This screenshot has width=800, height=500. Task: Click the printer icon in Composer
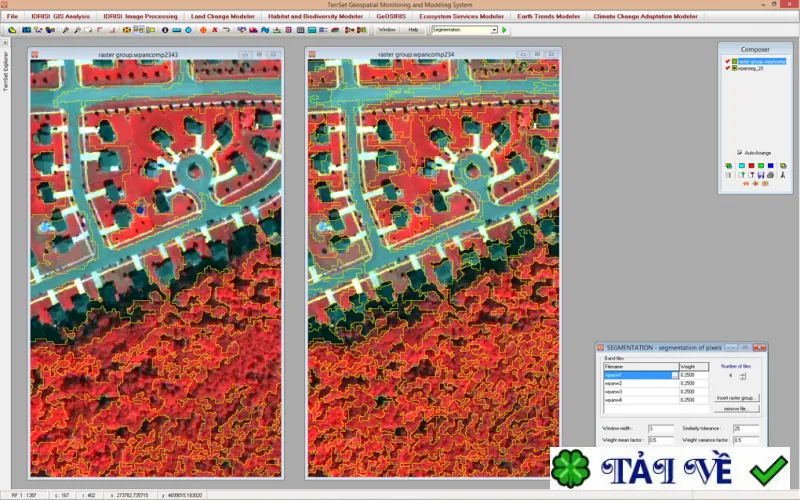(x=770, y=175)
